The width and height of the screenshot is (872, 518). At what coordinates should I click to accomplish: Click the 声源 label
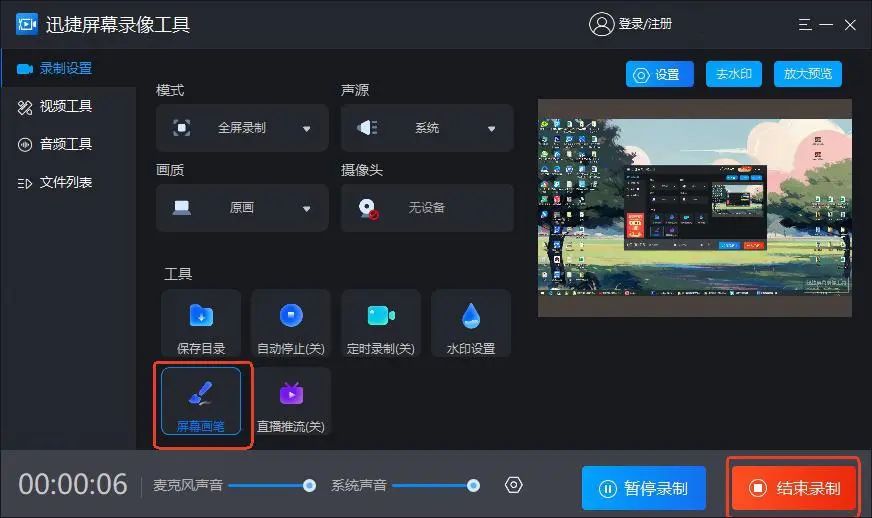point(355,90)
